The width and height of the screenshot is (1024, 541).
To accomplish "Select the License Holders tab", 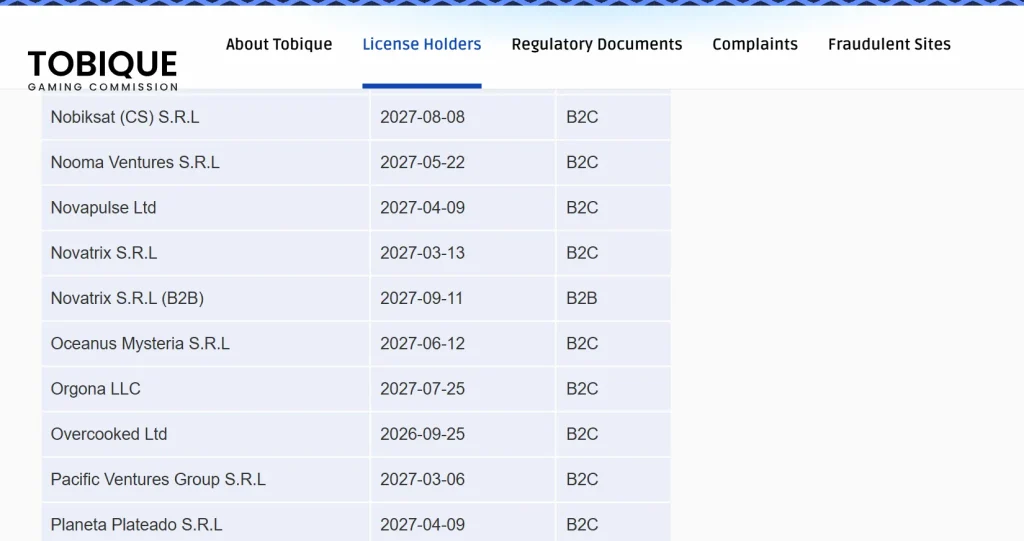I will click(422, 44).
